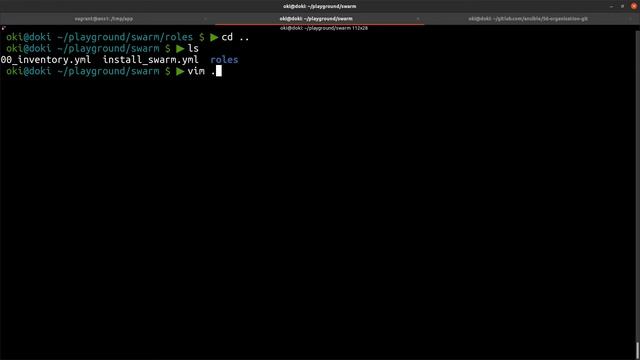Screen dimensions: 640x360
Task: Close the oki@doki ~/playground/swarm tab
Action: (x=418, y=19)
